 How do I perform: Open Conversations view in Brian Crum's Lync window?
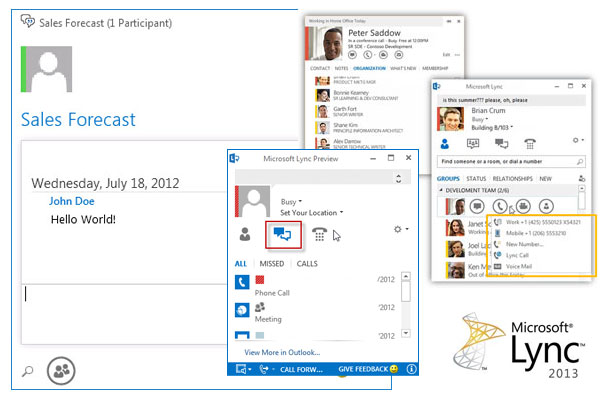pos(501,144)
